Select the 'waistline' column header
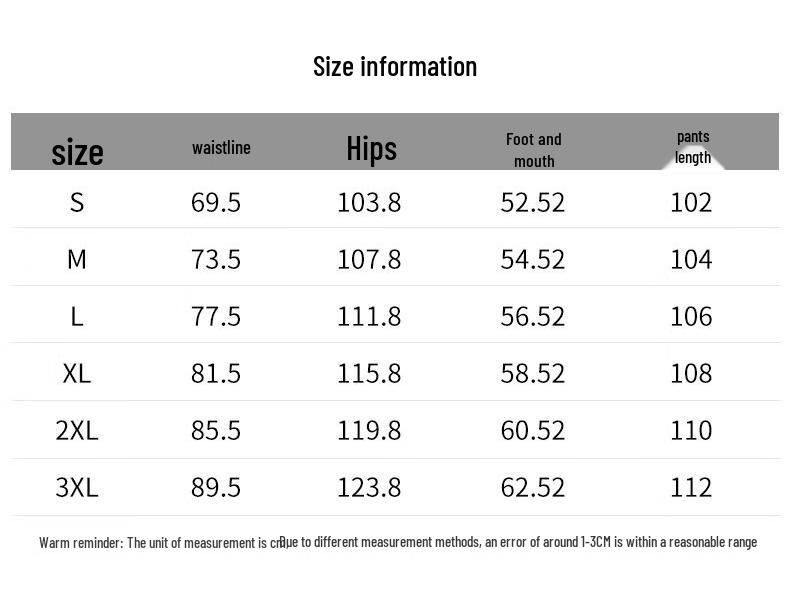This screenshot has width=790, height=593. pyautogui.click(x=221, y=148)
